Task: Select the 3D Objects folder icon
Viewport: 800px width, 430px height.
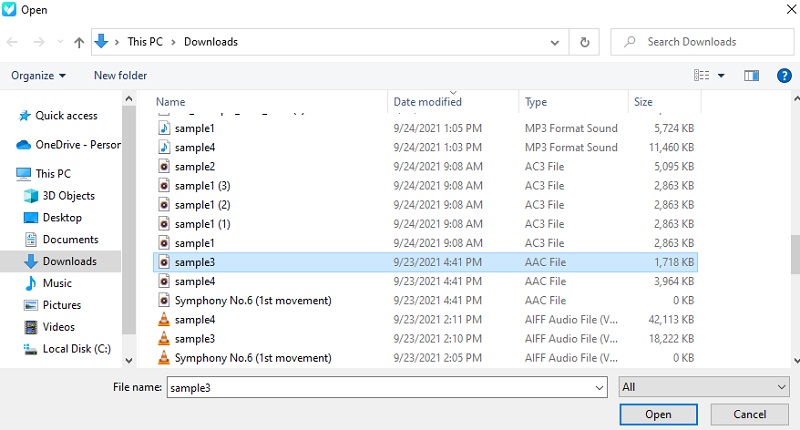Action: click(x=30, y=195)
